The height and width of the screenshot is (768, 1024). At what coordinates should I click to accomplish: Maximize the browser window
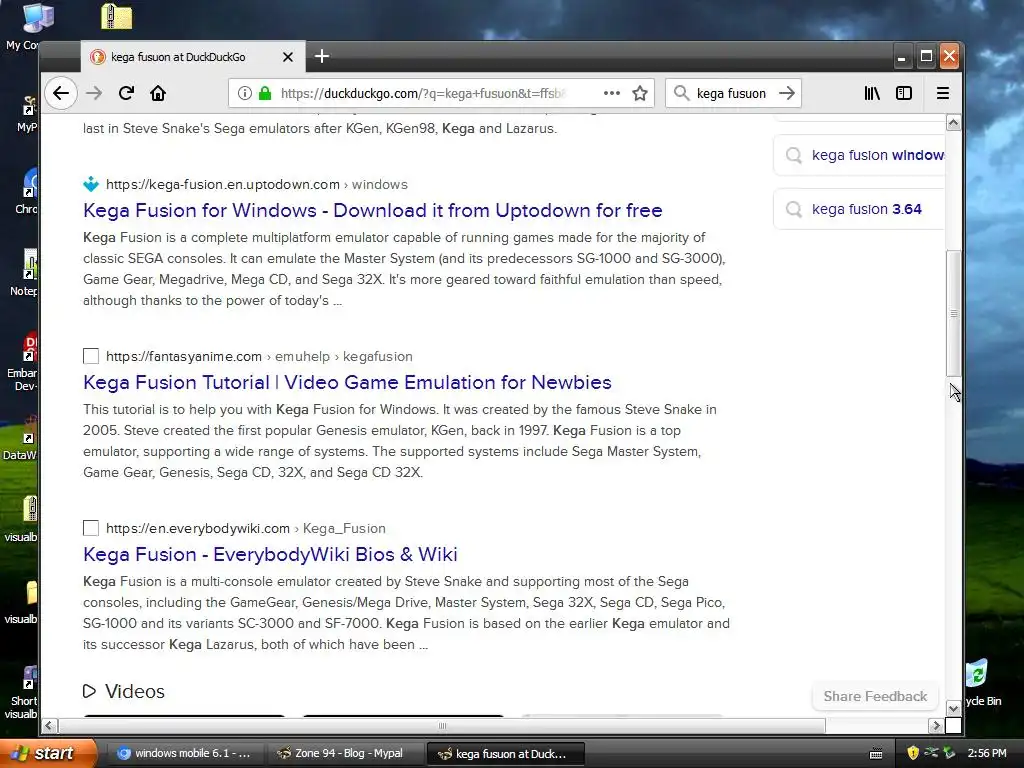(x=926, y=57)
